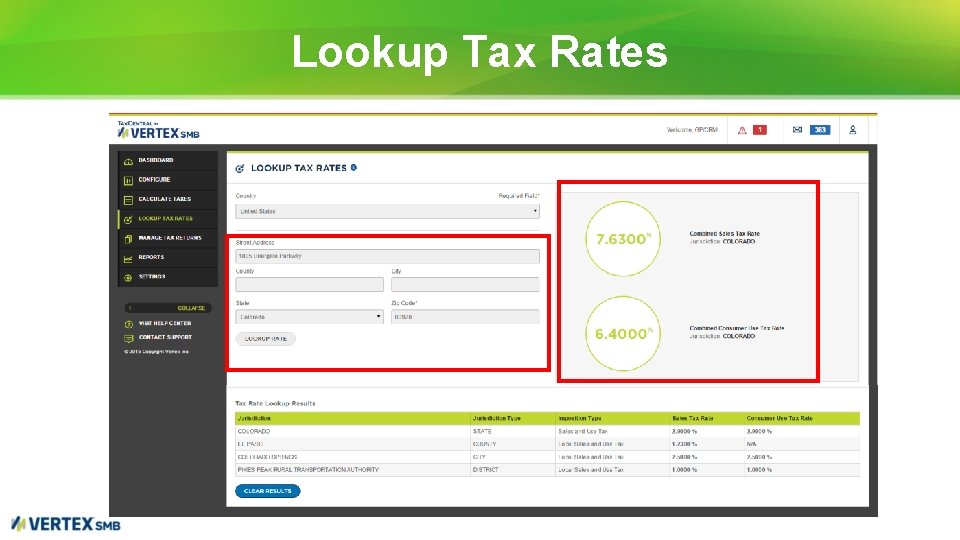This screenshot has height=540, width=960.
Task: Click the Welcome user text in header
Action: (692, 130)
